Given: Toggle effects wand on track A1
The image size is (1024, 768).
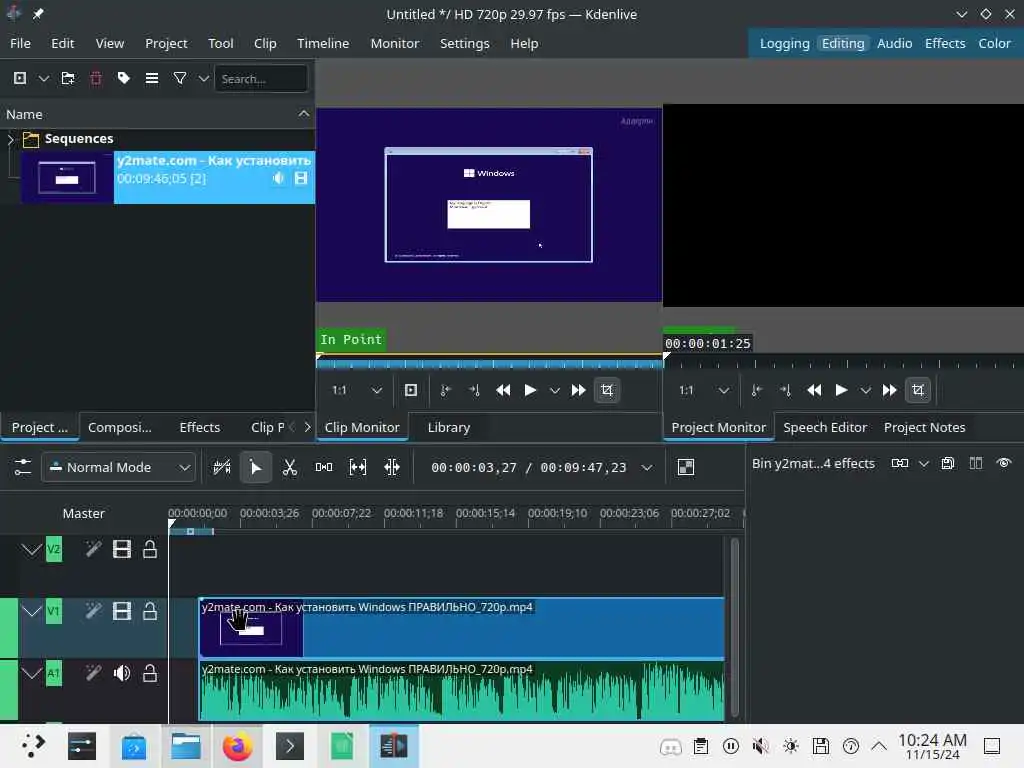Looking at the screenshot, I should coord(93,673).
